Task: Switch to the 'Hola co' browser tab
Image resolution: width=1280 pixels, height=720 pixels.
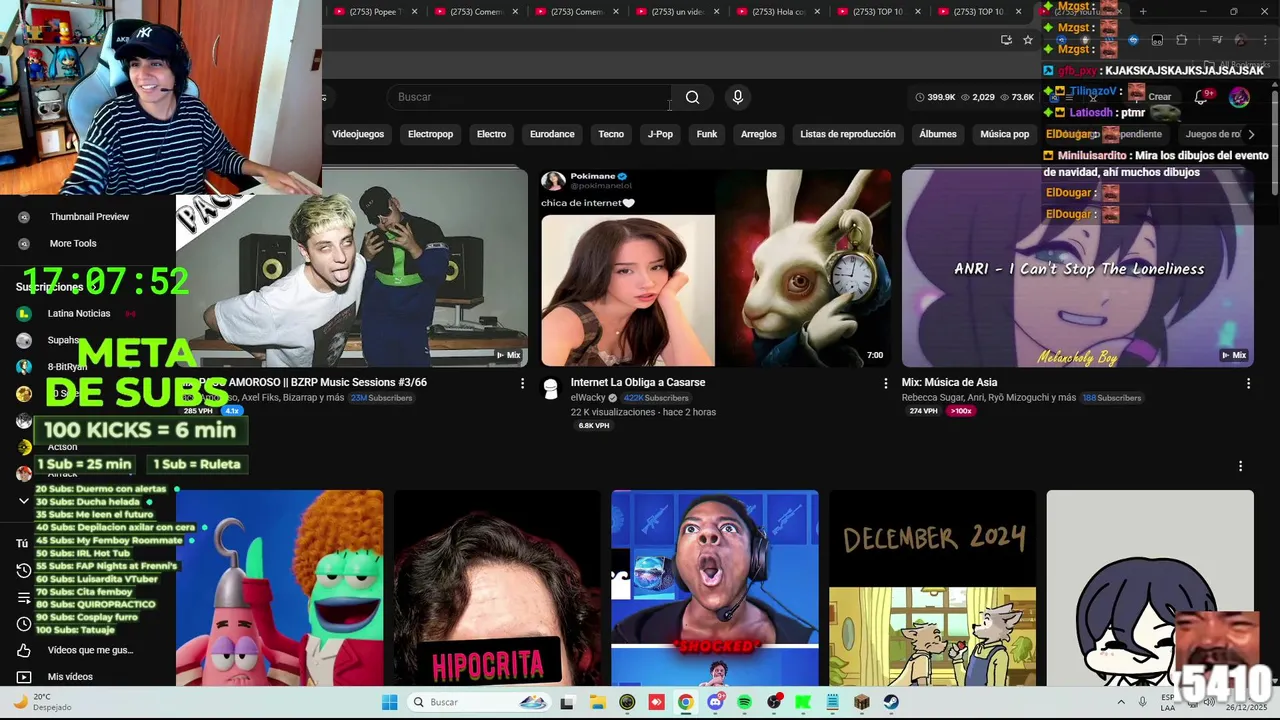Action: pos(778,12)
